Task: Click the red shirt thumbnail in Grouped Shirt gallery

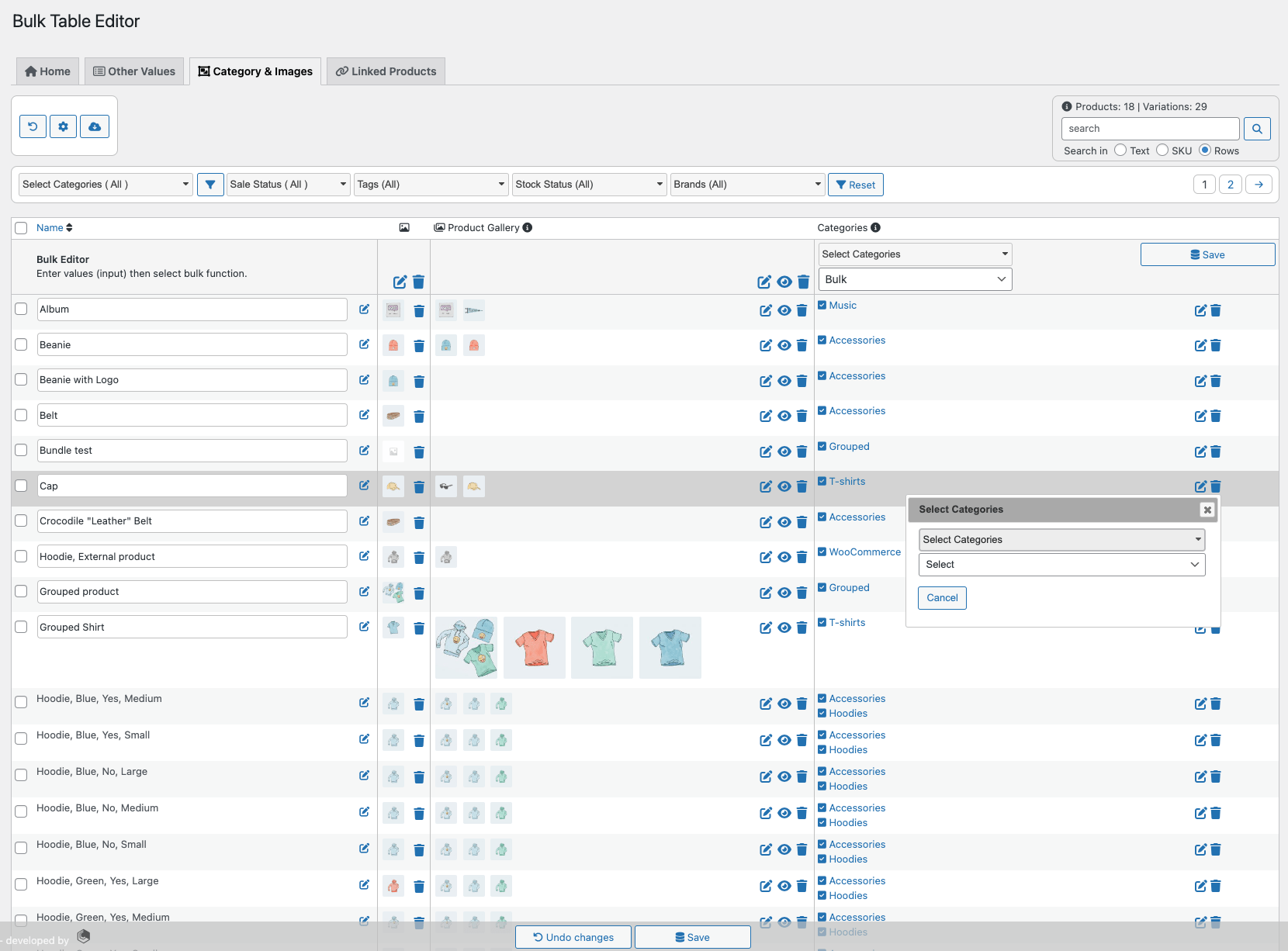Action: [x=535, y=647]
